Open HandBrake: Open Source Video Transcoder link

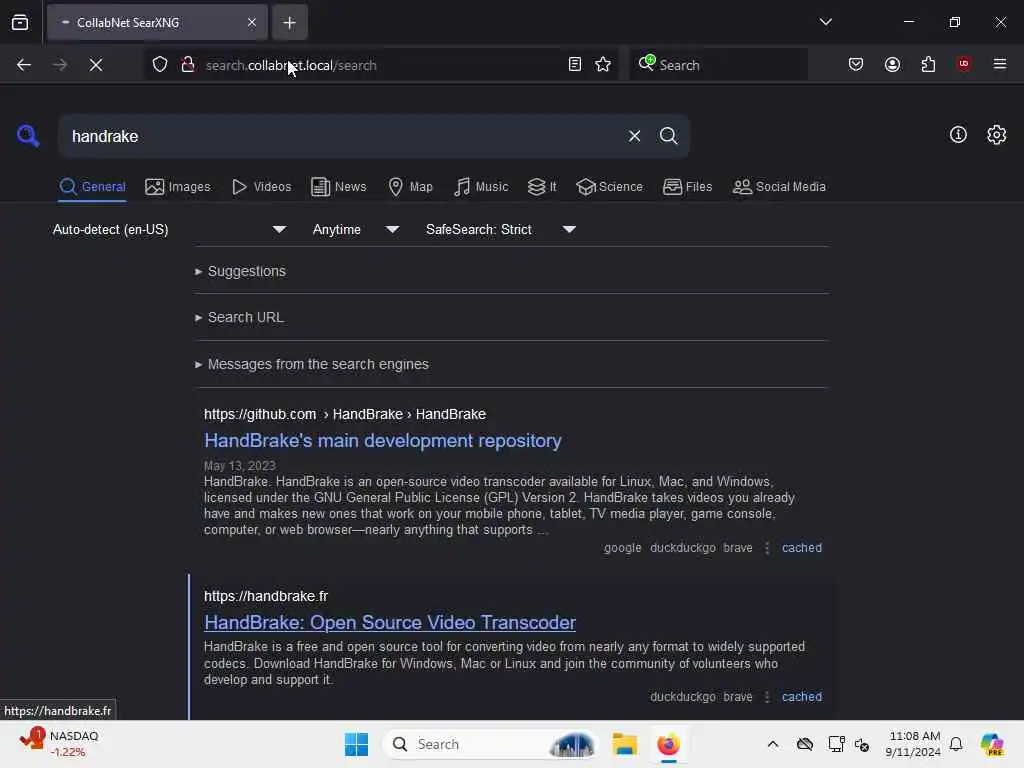pos(390,622)
